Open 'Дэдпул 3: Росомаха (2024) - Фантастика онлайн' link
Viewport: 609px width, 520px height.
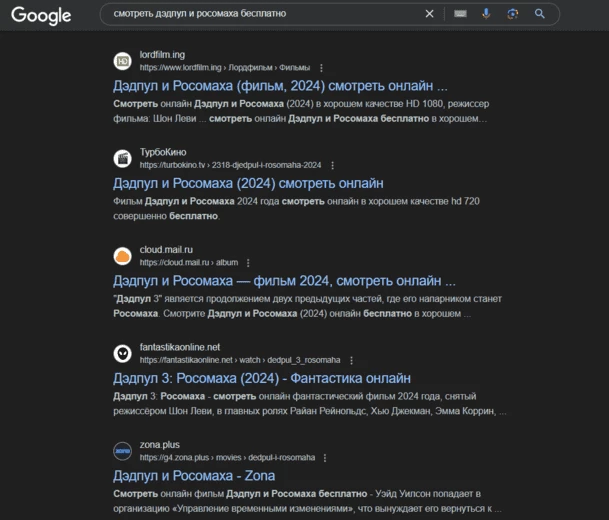(262, 378)
